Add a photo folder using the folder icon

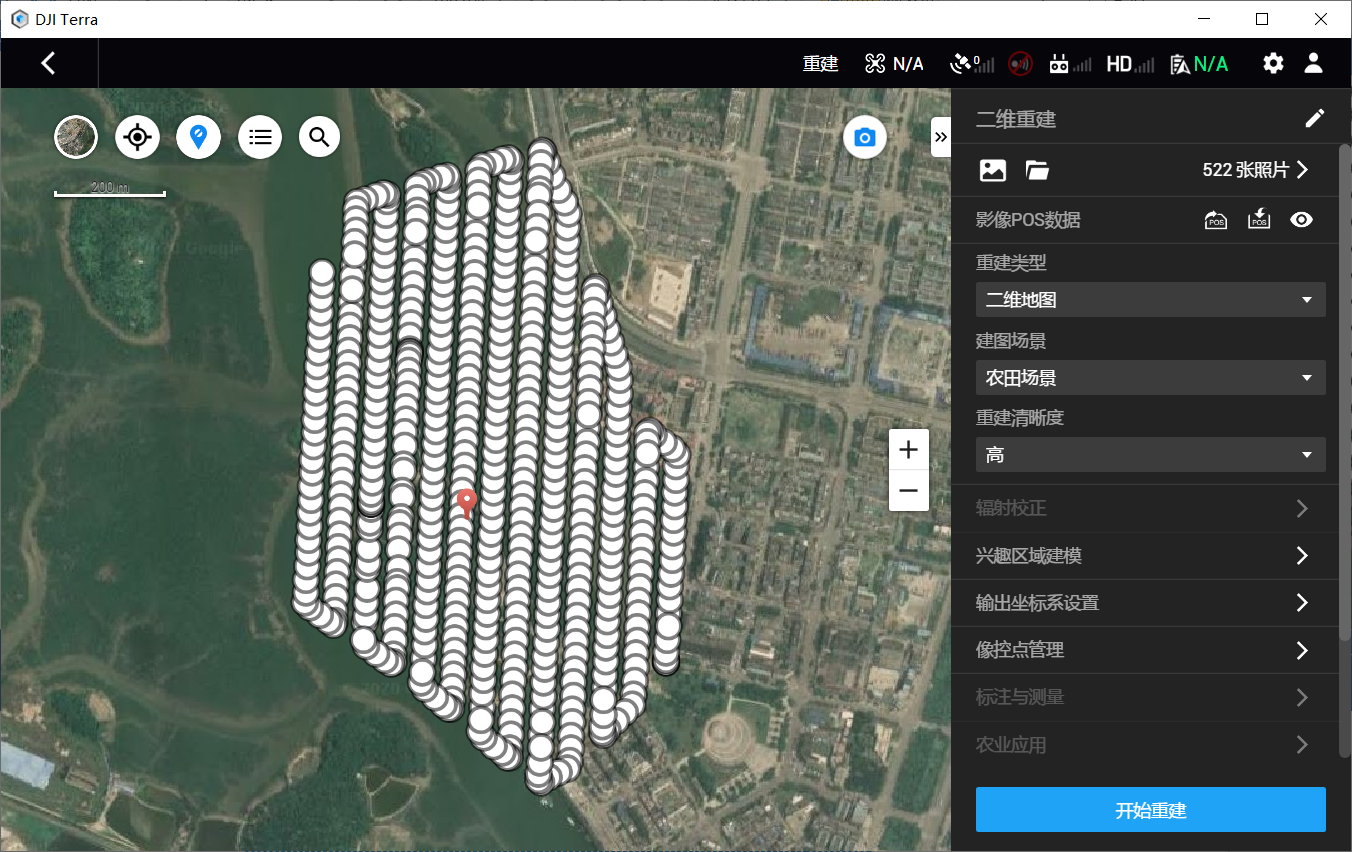1037,170
